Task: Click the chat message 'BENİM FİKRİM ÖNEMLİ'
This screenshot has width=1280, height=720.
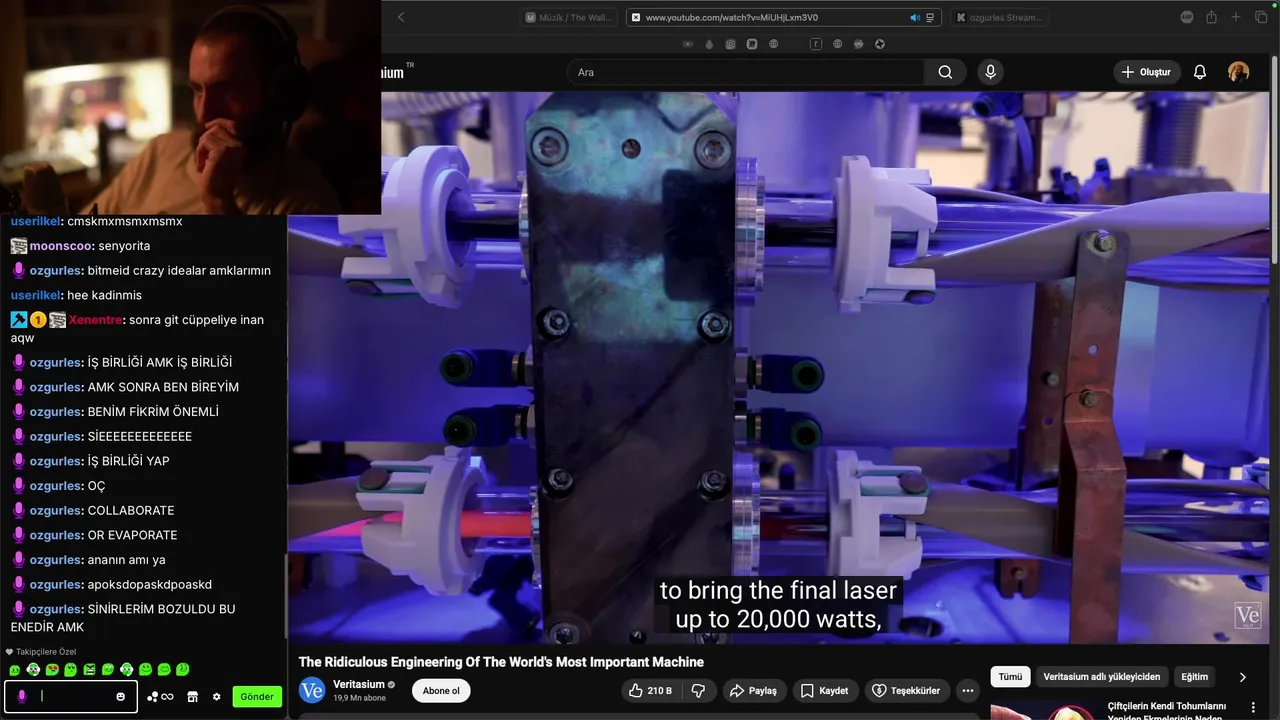Action: point(153,412)
